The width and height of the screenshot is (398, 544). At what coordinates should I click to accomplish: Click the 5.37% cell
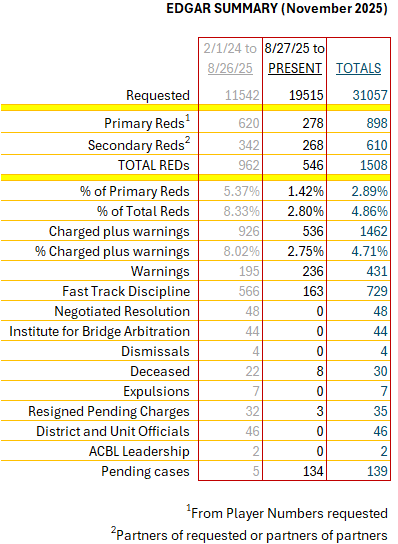242,191
